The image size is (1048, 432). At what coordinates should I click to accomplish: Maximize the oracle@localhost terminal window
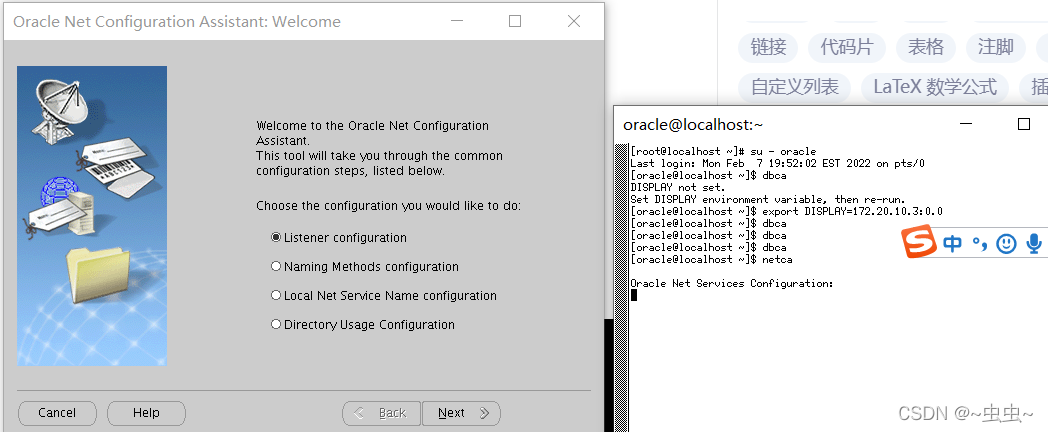tap(1023, 124)
